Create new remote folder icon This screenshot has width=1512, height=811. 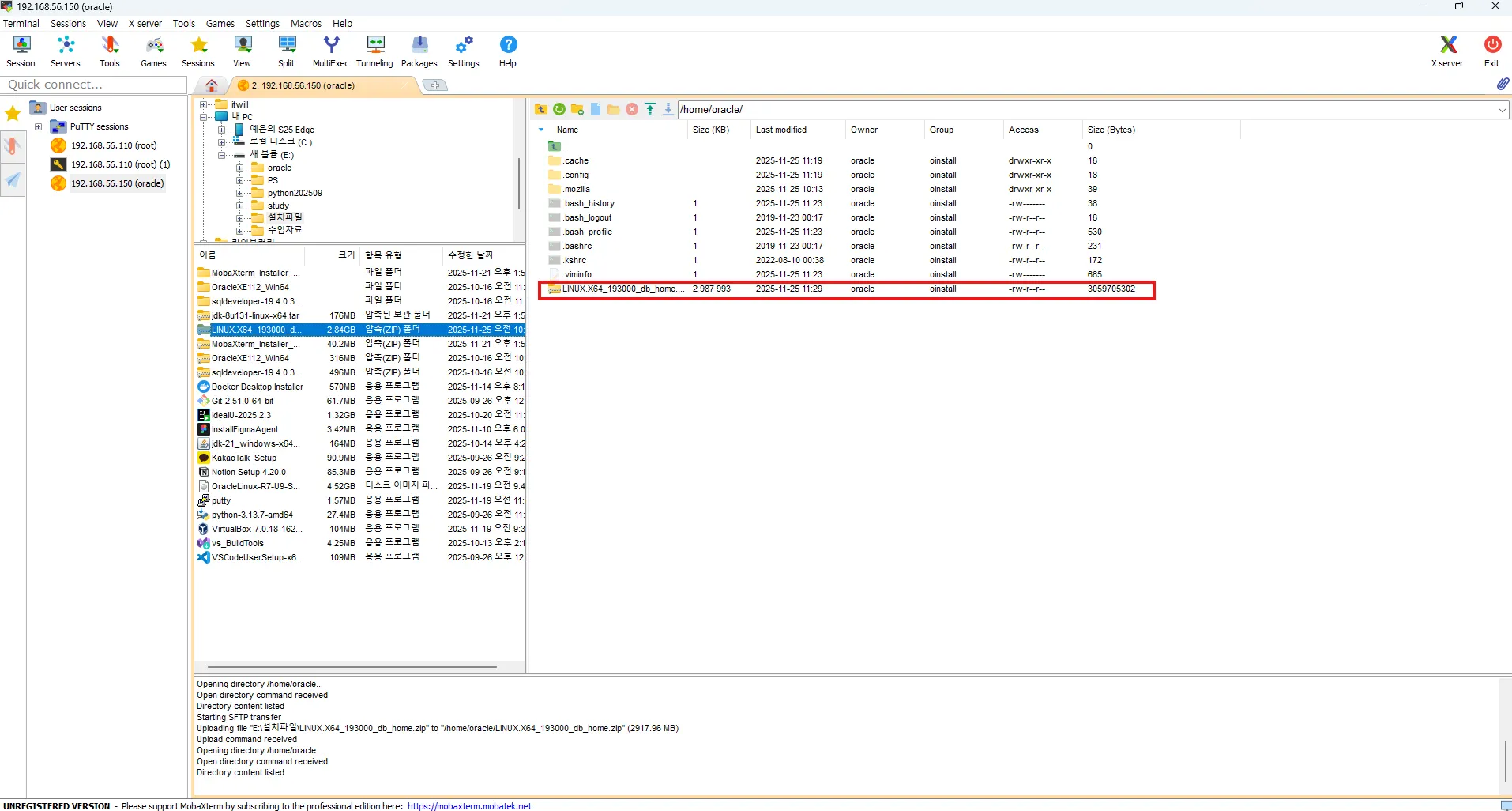click(x=577, y=109)
